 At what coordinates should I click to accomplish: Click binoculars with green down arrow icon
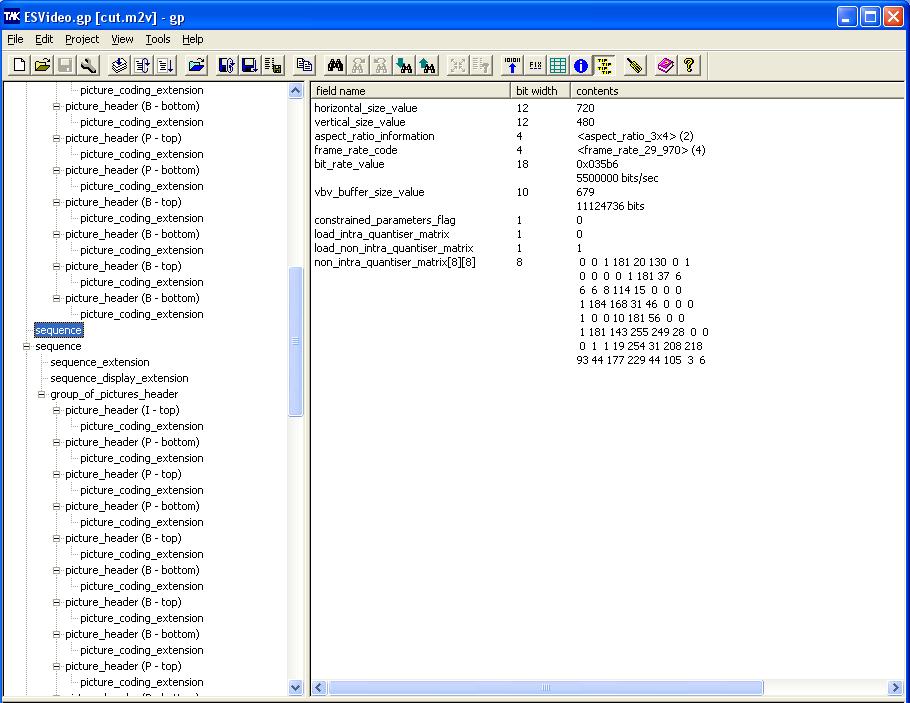(404, 65)
